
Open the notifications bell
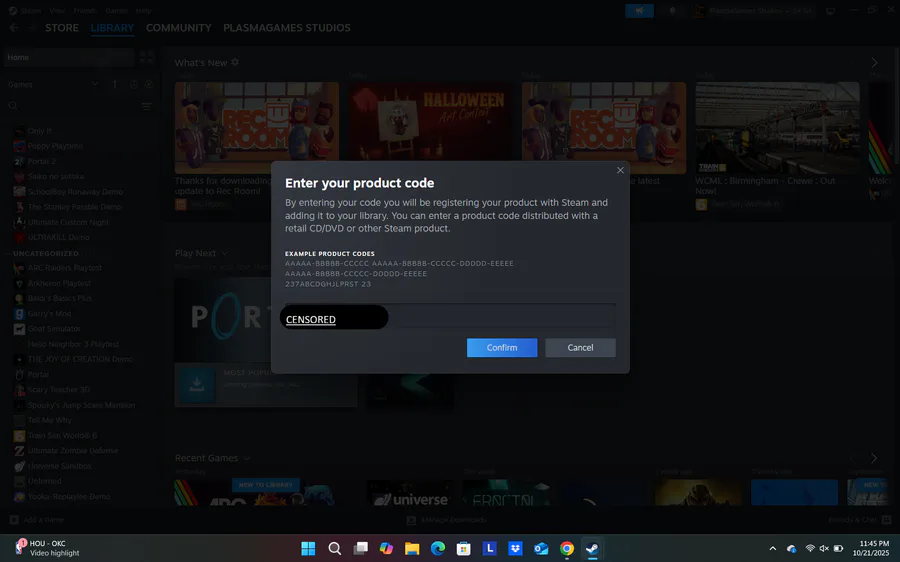point(672,10)
